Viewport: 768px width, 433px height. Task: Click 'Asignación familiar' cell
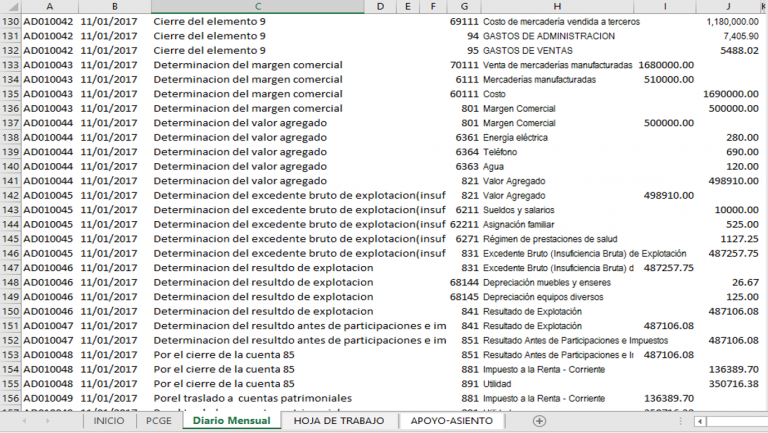518,224
